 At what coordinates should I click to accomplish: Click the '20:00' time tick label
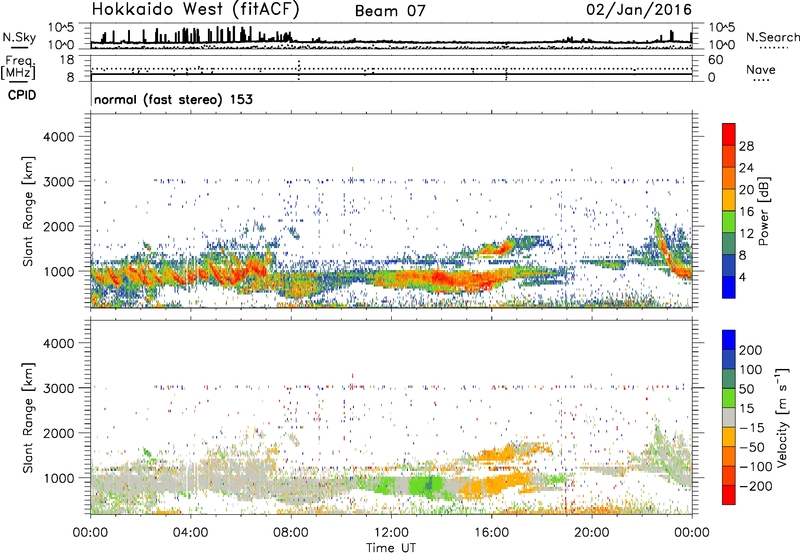point(591,533)
